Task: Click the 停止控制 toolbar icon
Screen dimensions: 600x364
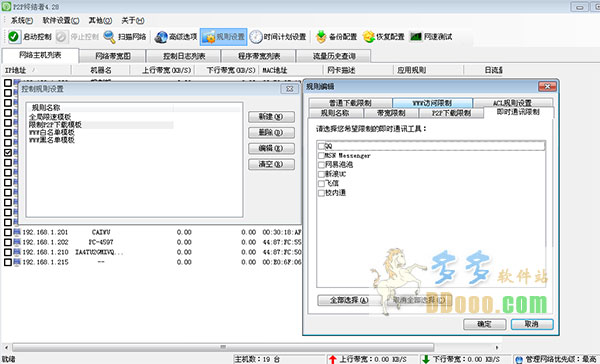Action: coord(61,37)
